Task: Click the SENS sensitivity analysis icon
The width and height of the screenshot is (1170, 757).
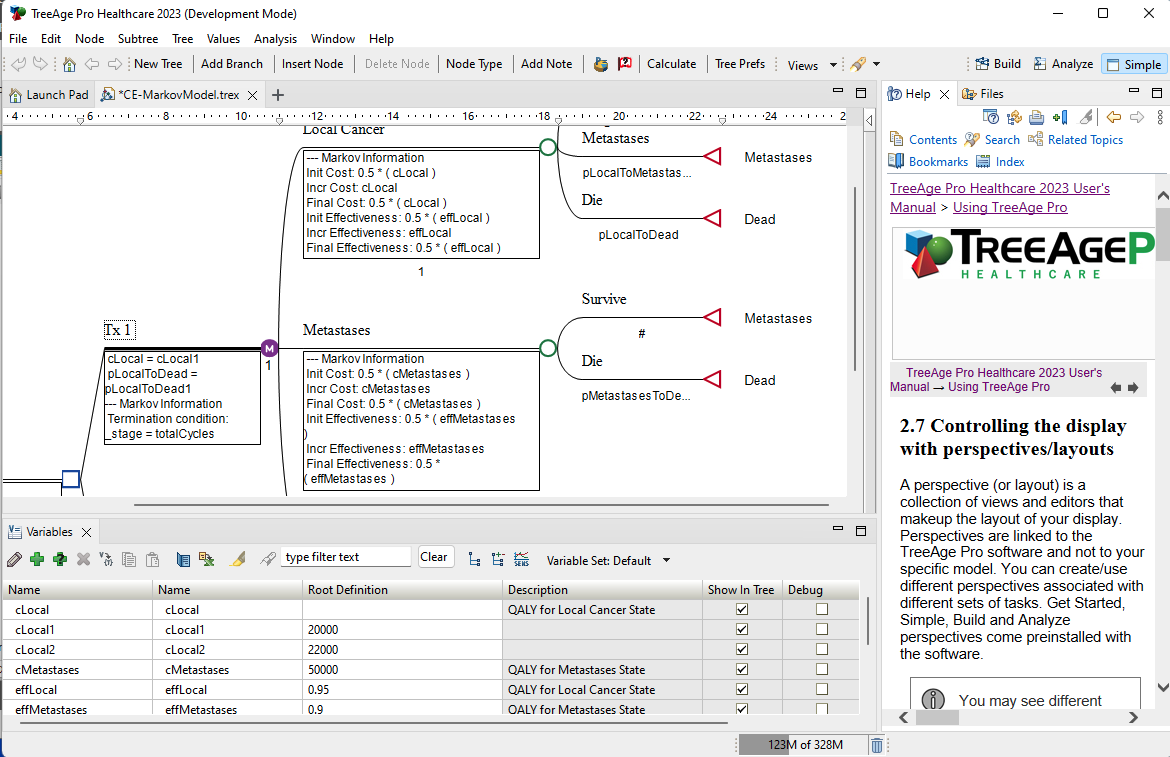Action: pos(522,559)
